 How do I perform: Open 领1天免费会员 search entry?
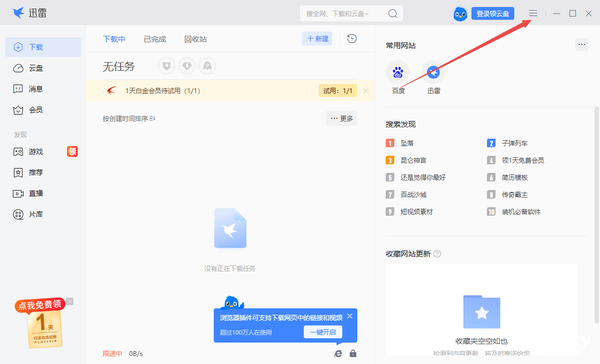point(515,160)
